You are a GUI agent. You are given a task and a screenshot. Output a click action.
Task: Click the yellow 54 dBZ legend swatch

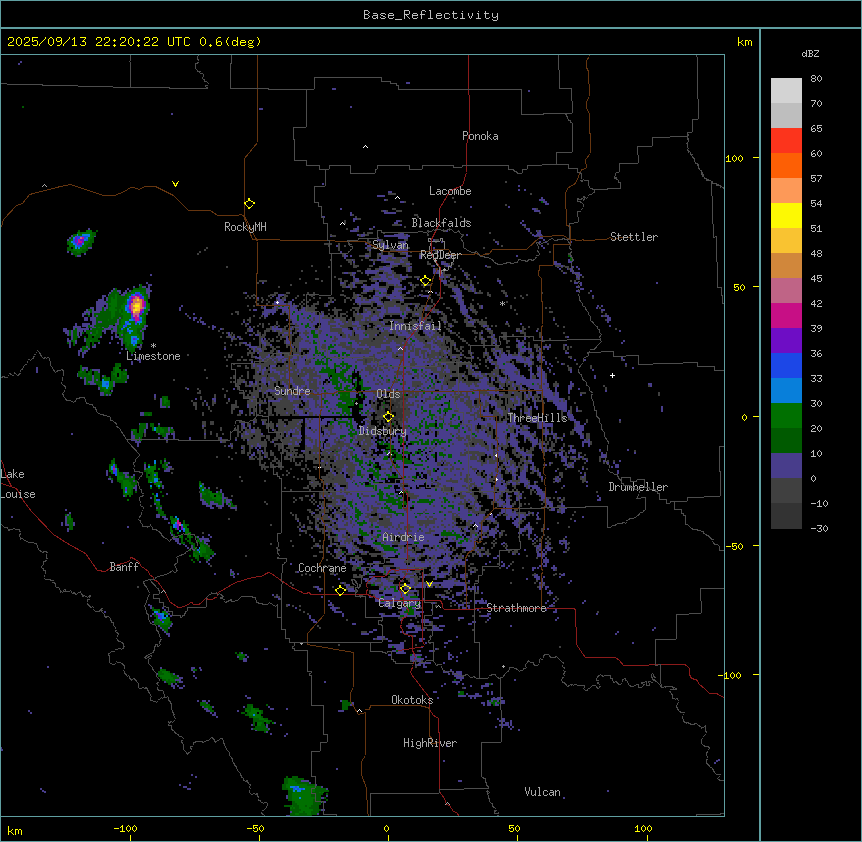pyautogui.click(x=786, y=215)
